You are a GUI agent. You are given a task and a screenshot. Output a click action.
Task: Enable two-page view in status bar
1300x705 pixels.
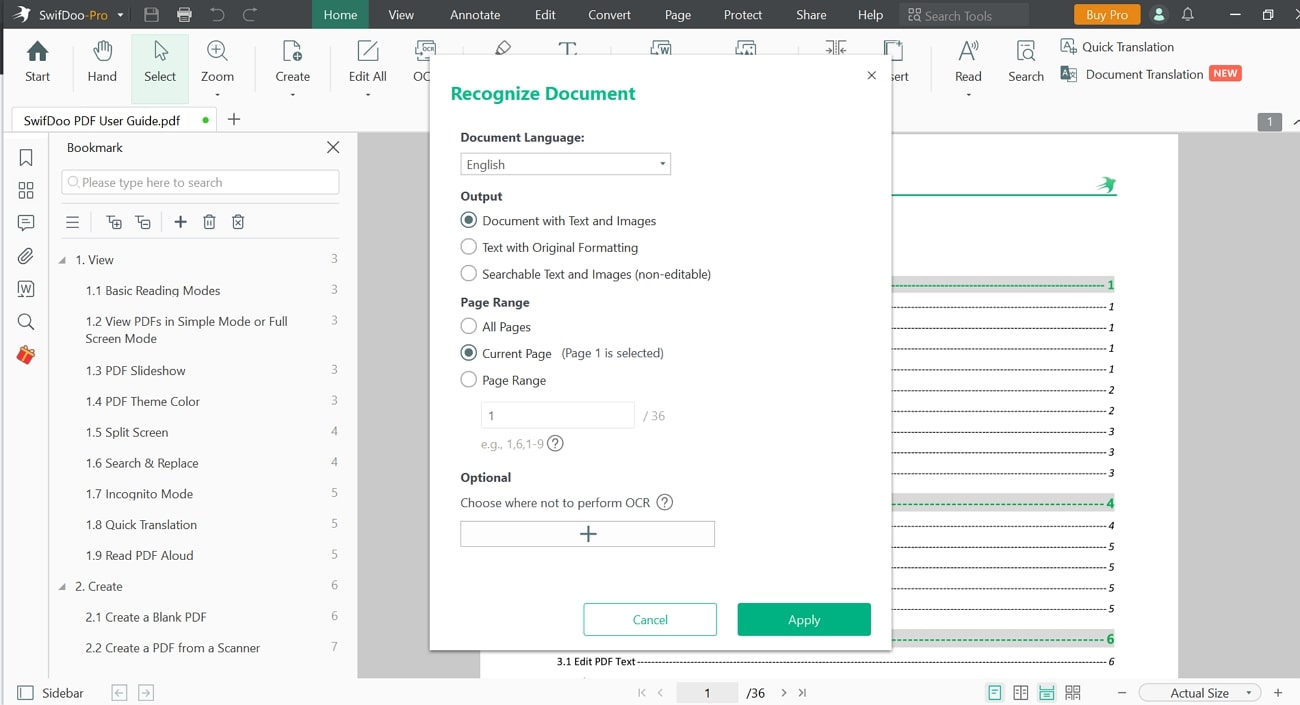pos(1020,692)
